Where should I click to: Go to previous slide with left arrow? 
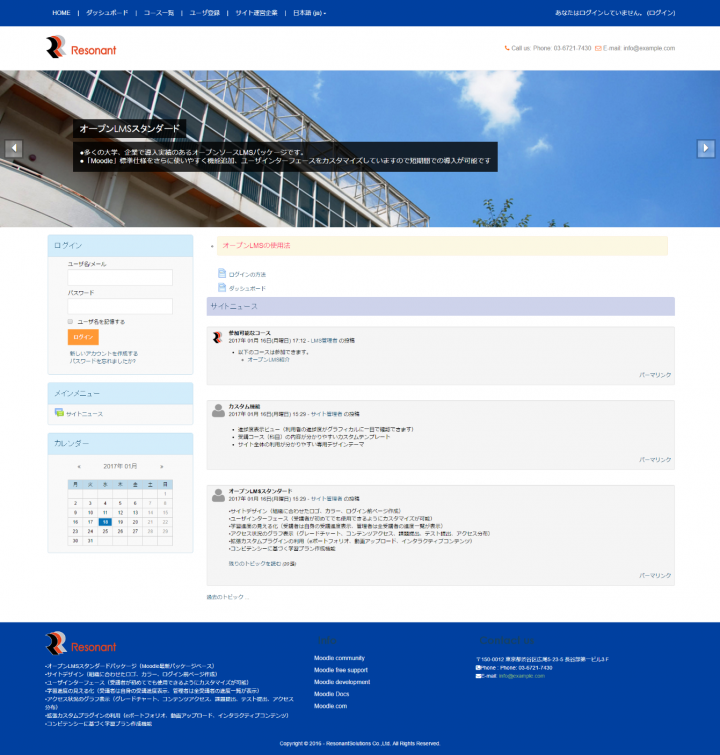(14, 148)
